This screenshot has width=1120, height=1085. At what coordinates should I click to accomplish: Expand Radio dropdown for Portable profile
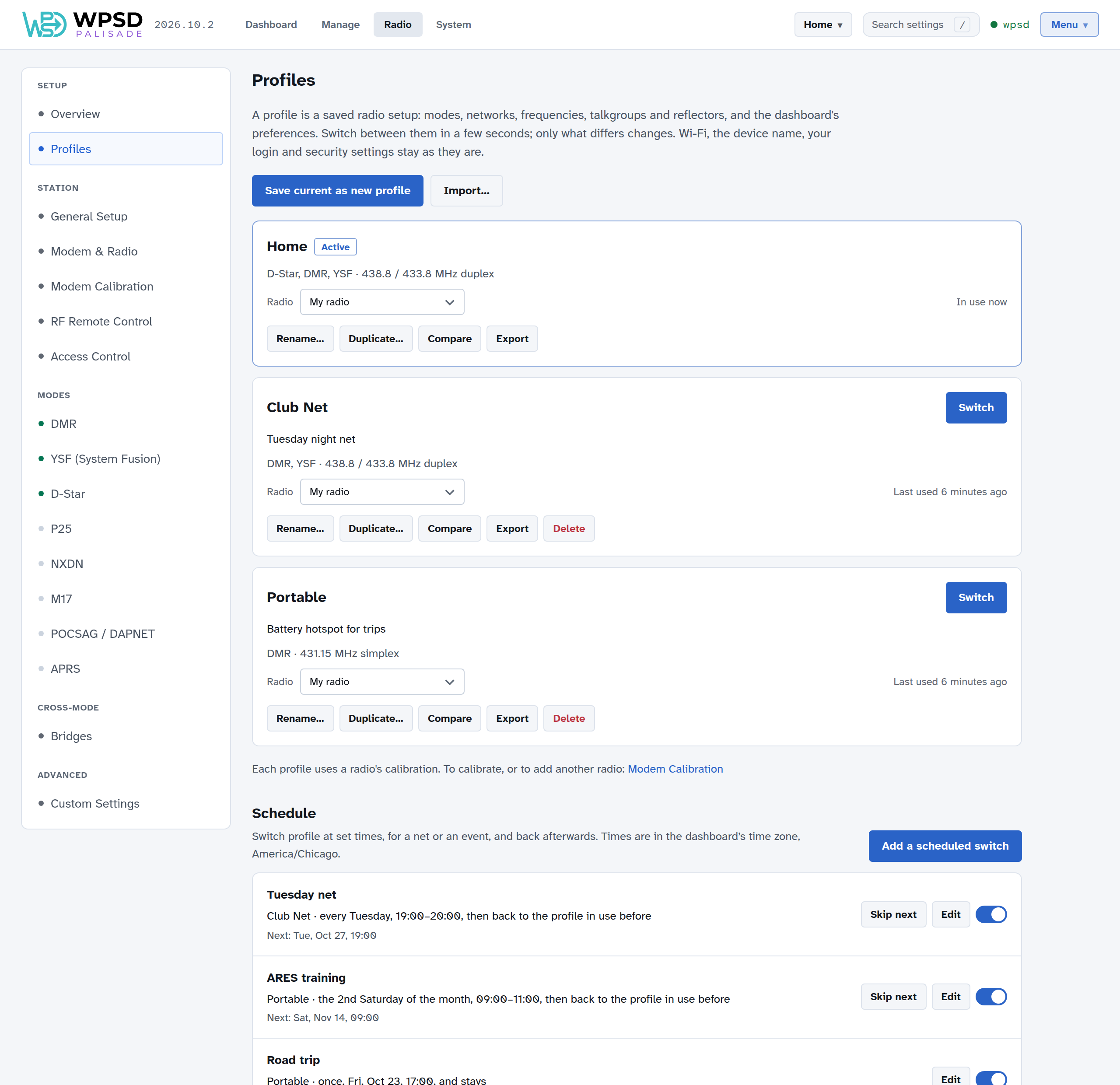[381, 682]
